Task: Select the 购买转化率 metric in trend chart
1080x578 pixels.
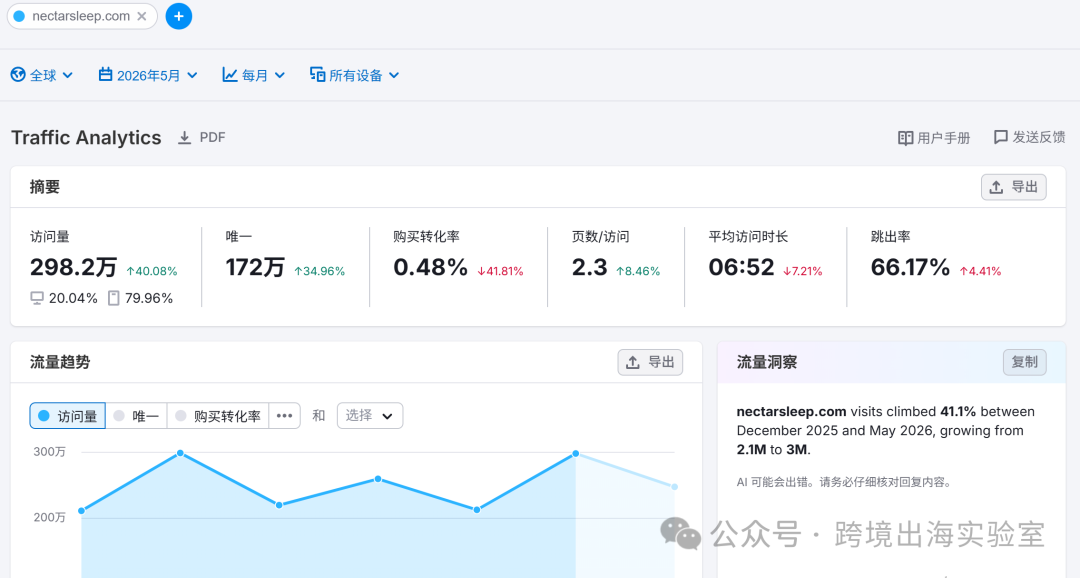Action: pos(218,416)
